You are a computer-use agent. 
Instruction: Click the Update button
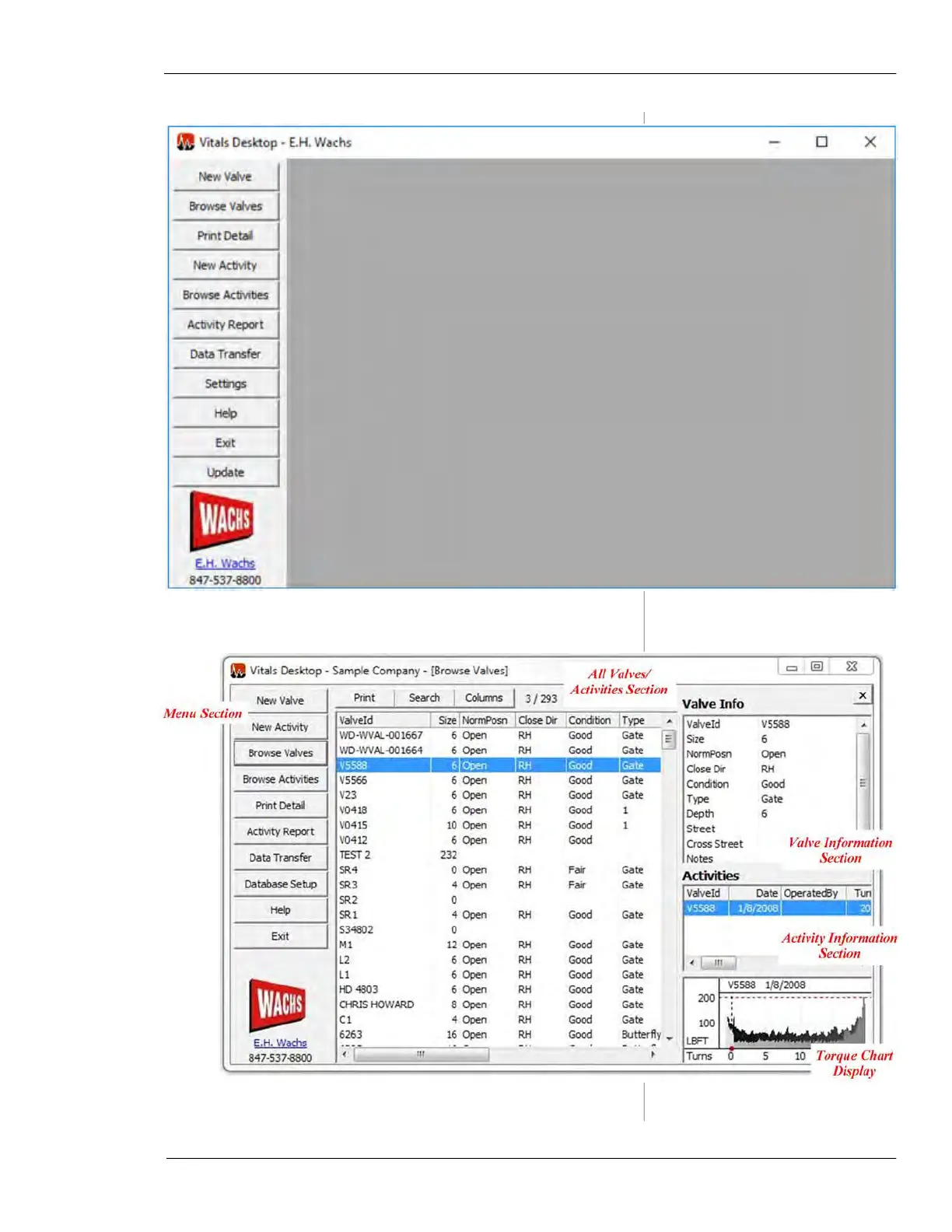(x=225, y=472)
